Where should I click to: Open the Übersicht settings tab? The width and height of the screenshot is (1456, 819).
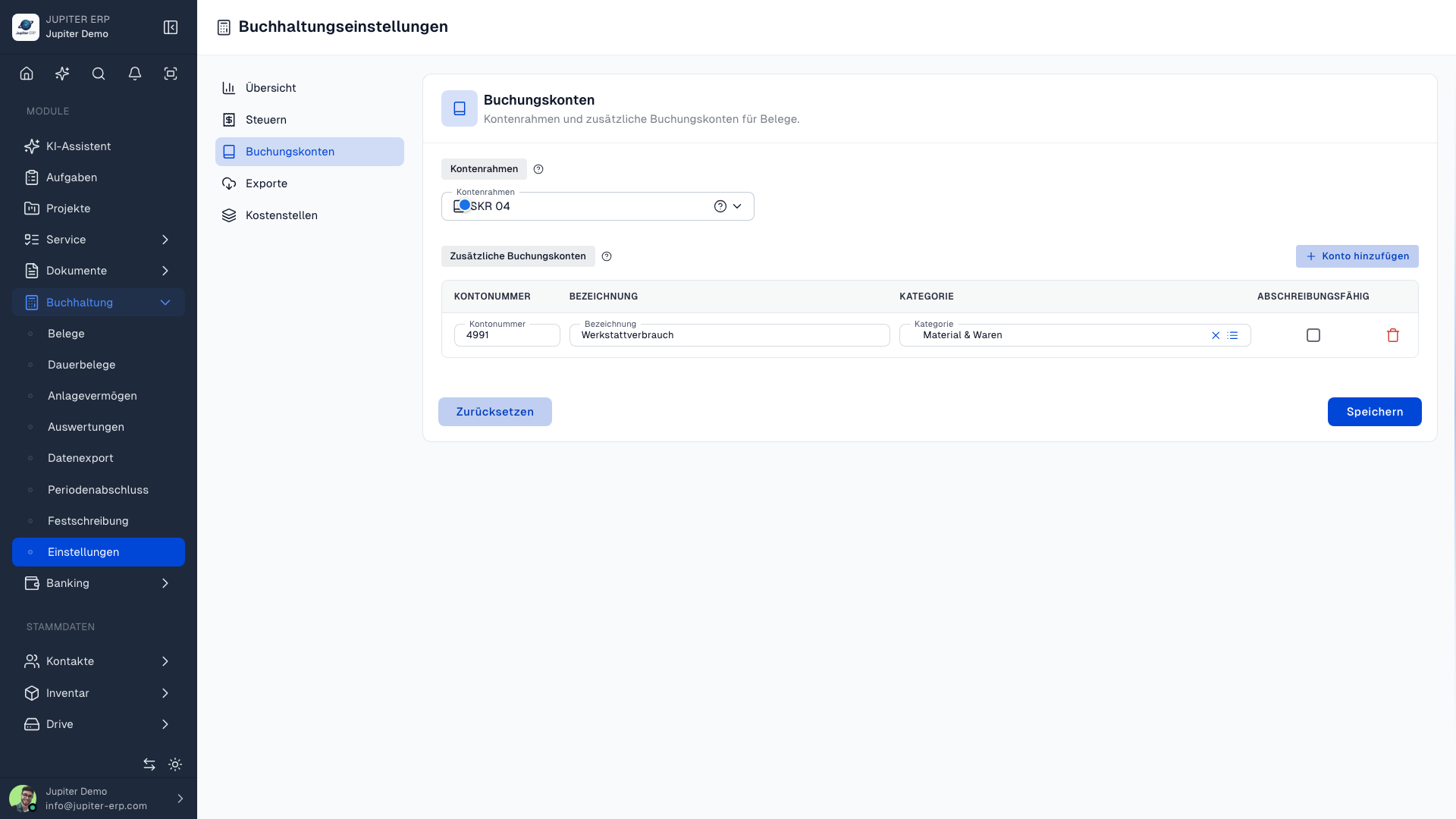click(x=309, y=88)
